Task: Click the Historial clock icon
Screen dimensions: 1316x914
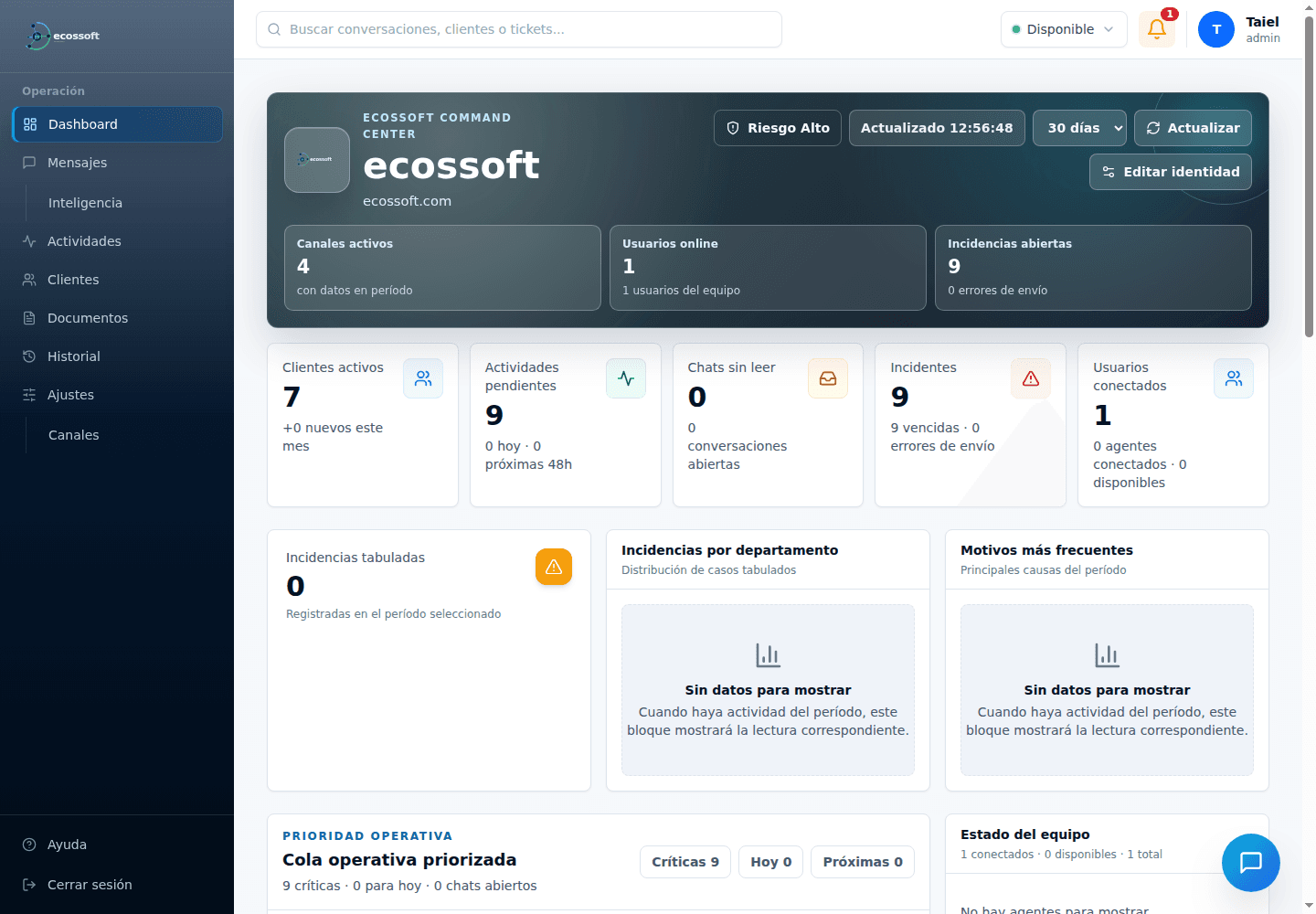Action: click(29, 356)
